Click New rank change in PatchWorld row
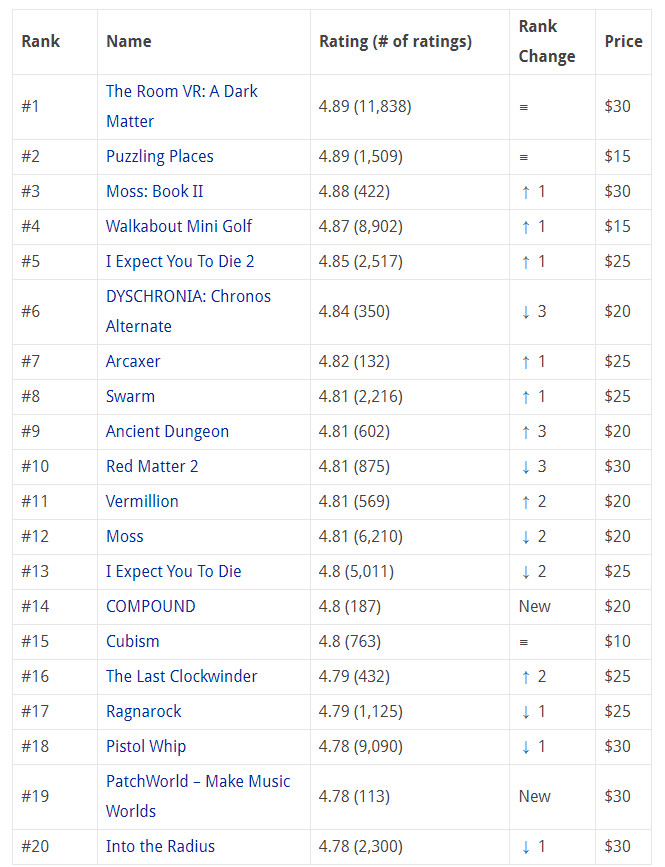The height and width of the screenshot is (867, 665). [x=535, y=796]
